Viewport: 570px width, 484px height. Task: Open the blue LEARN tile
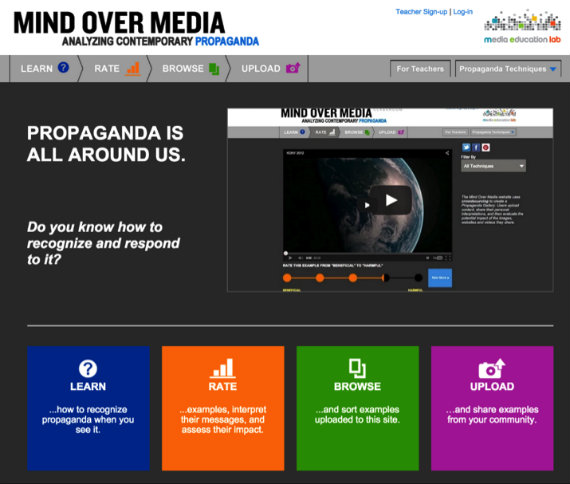(88, 408)
